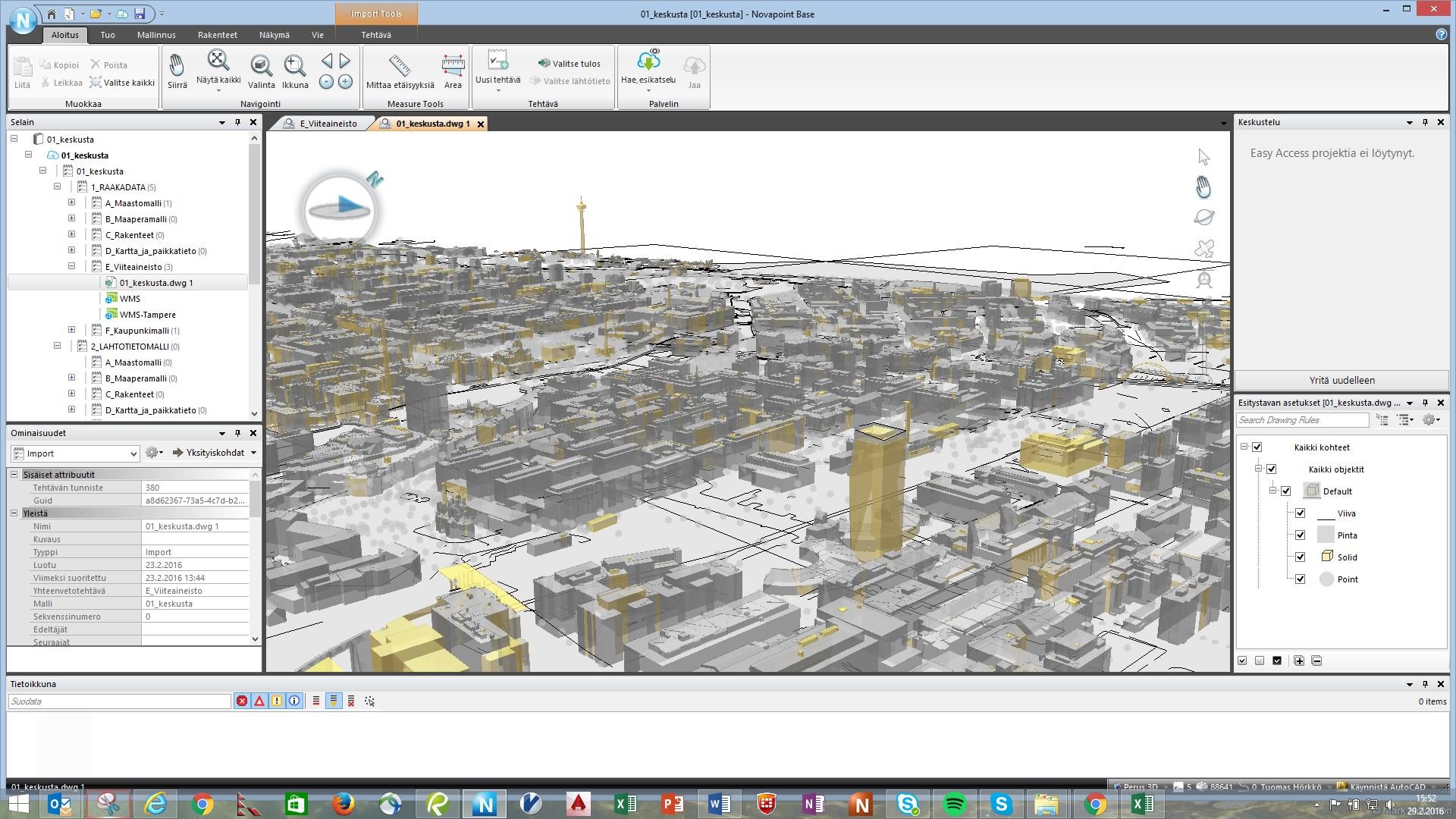Viewport: 1456px width, 819px height.
Task: Toggle the Pinta checkbox
Action: pyautogui.click(x=1301, y=535)
